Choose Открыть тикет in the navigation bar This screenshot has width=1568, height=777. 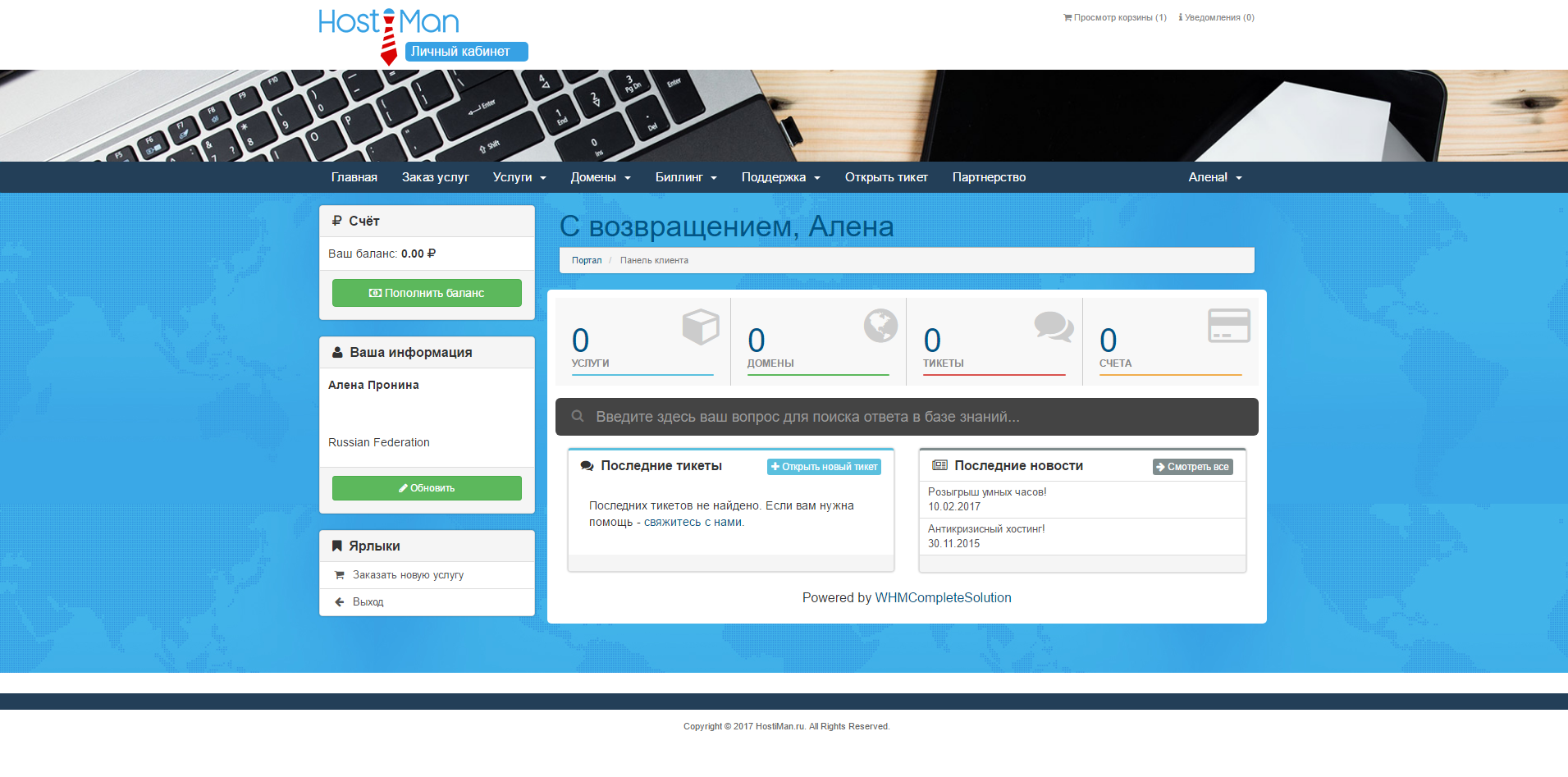point(886,177)
